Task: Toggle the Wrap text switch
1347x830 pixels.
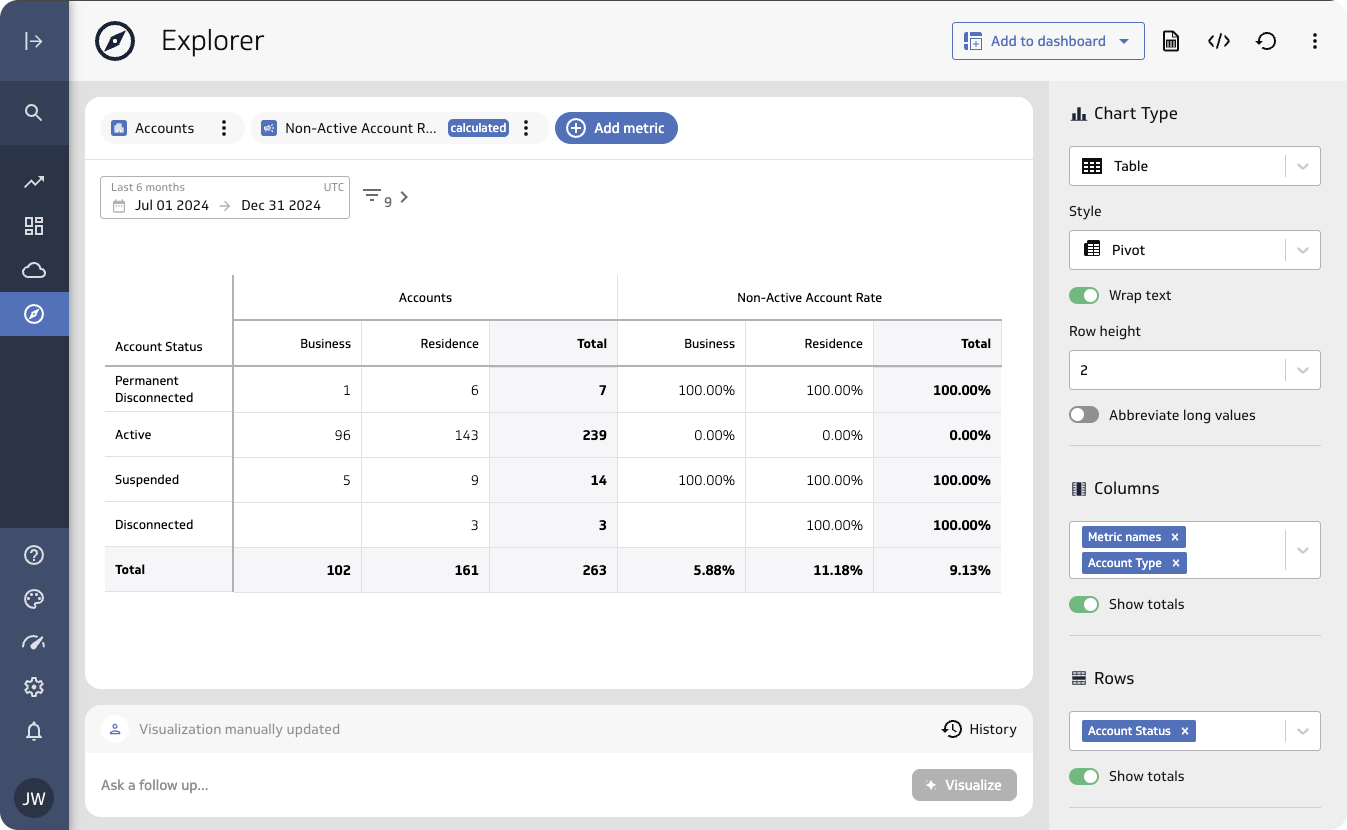Action: pos(1084,295)
